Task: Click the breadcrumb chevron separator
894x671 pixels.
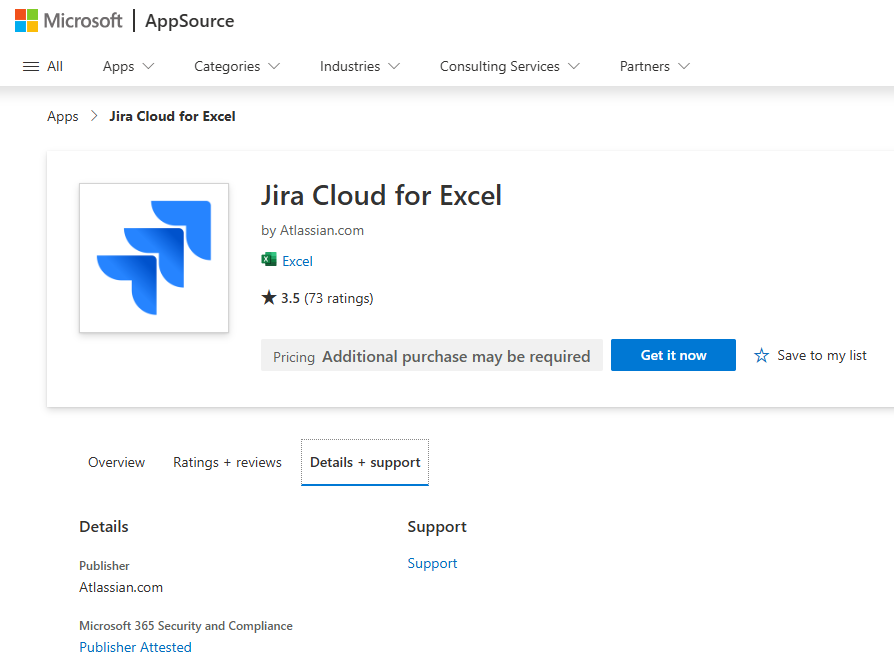Action: click(94, 116)
